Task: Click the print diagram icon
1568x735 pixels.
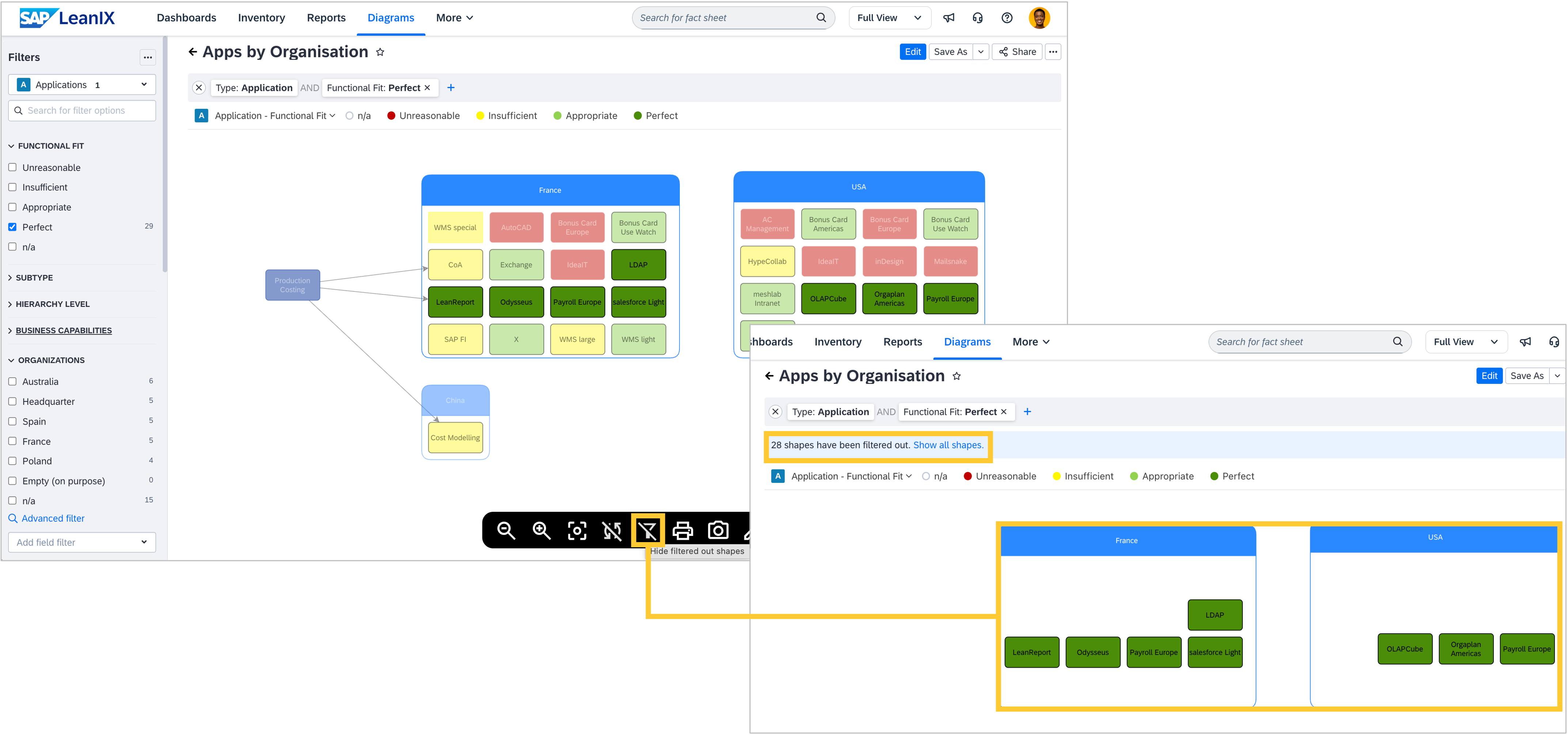Action: (x=682, y=530)
